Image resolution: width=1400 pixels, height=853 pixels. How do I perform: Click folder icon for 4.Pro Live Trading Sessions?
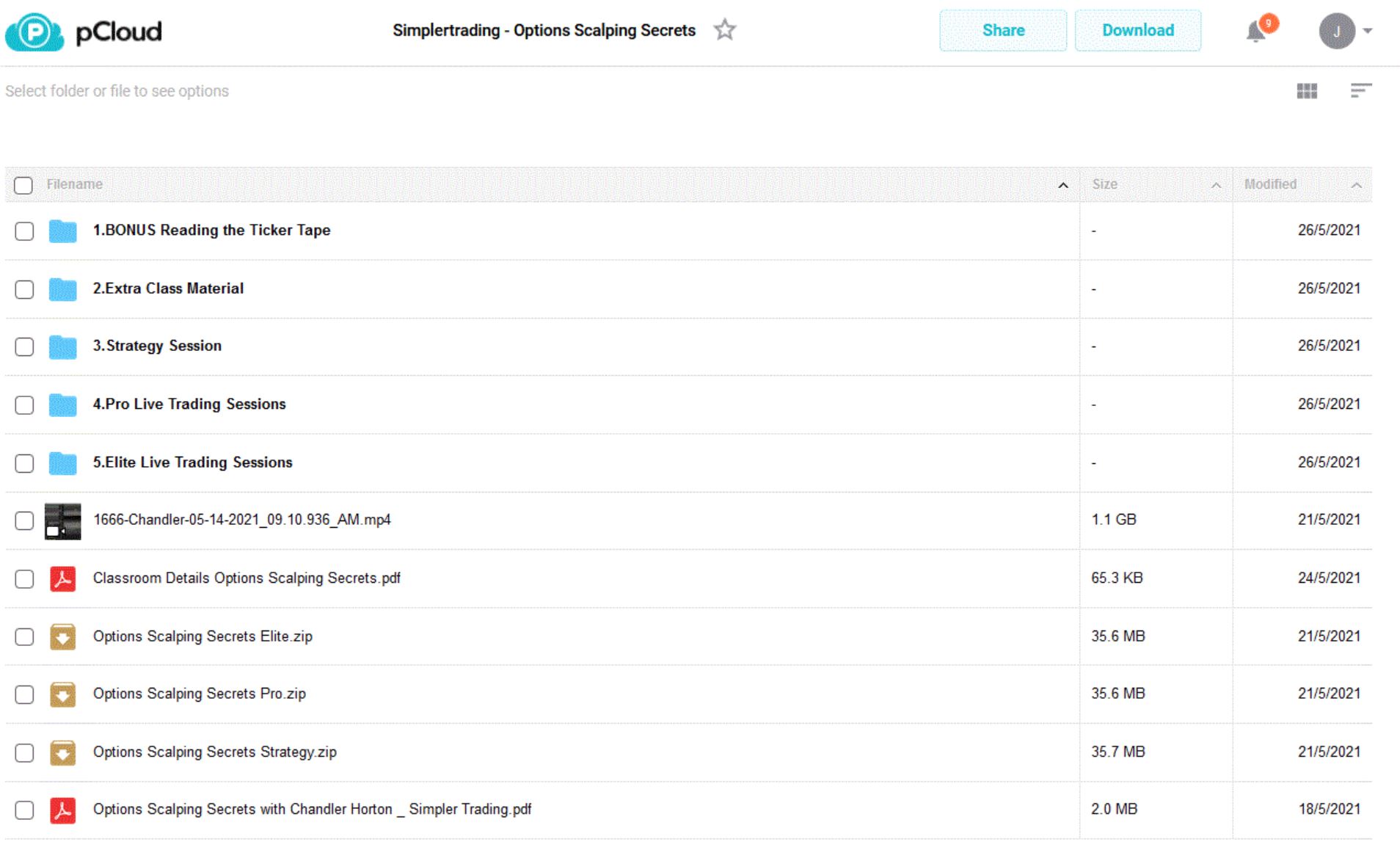[x=63, y=404]
